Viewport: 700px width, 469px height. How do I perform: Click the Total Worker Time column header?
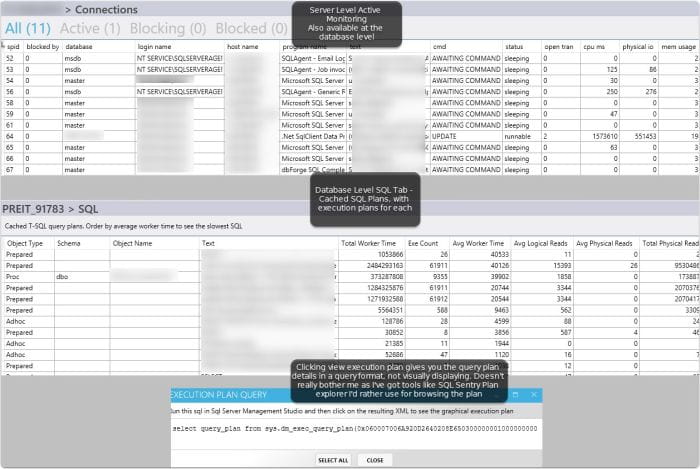pos(368,243)
